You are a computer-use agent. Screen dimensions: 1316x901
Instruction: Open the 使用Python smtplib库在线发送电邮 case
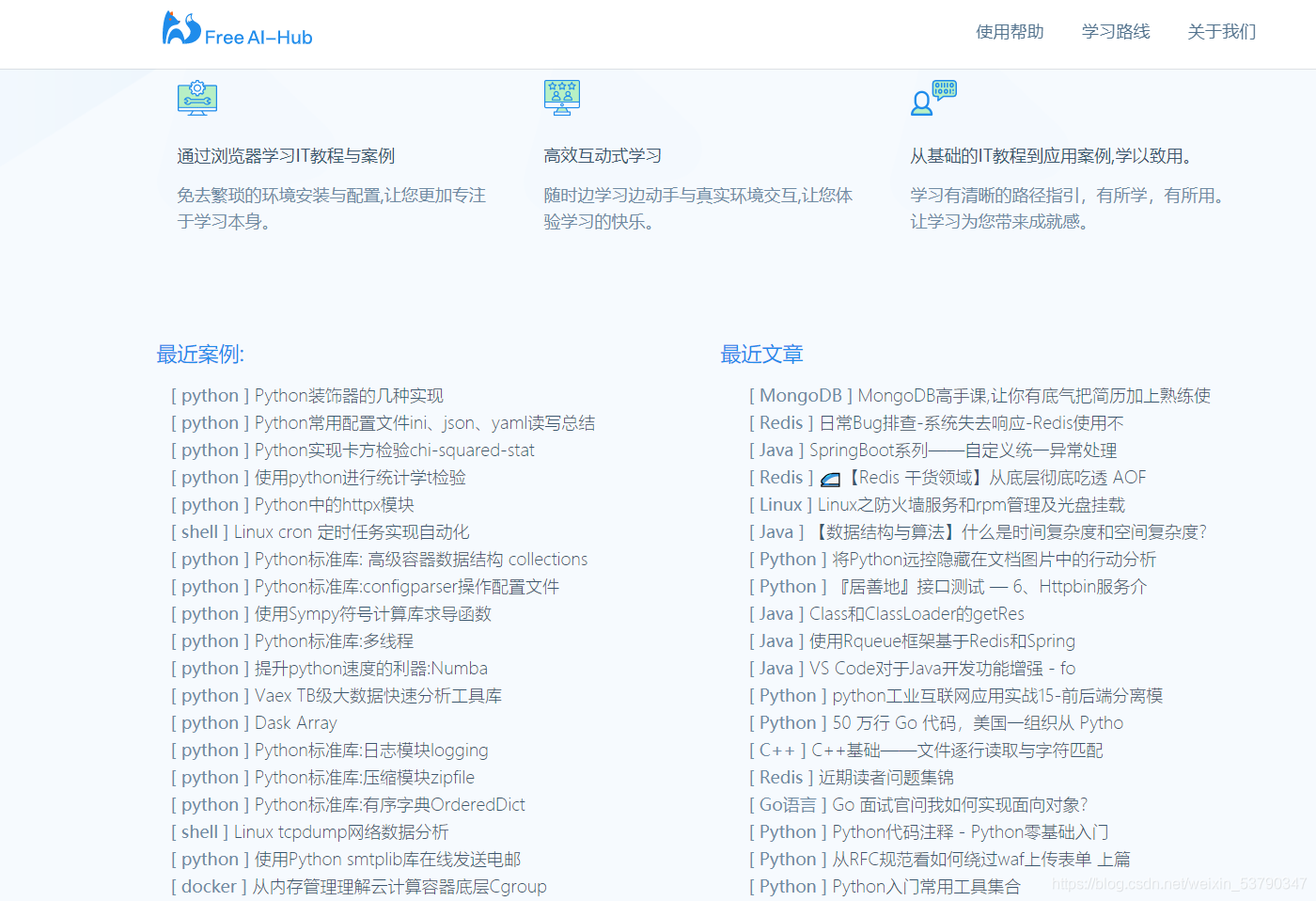(x=346, y=859)
